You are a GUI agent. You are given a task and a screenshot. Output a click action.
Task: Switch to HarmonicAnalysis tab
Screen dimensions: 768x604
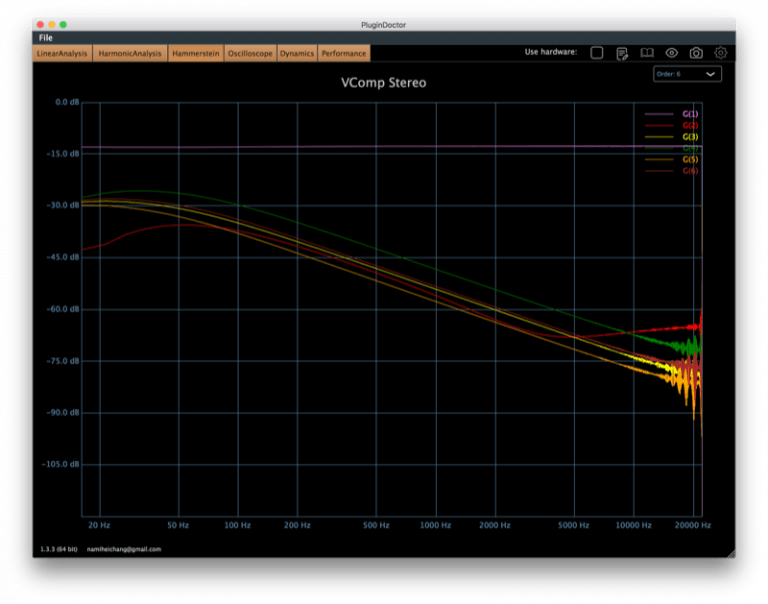tap(130, 53)
